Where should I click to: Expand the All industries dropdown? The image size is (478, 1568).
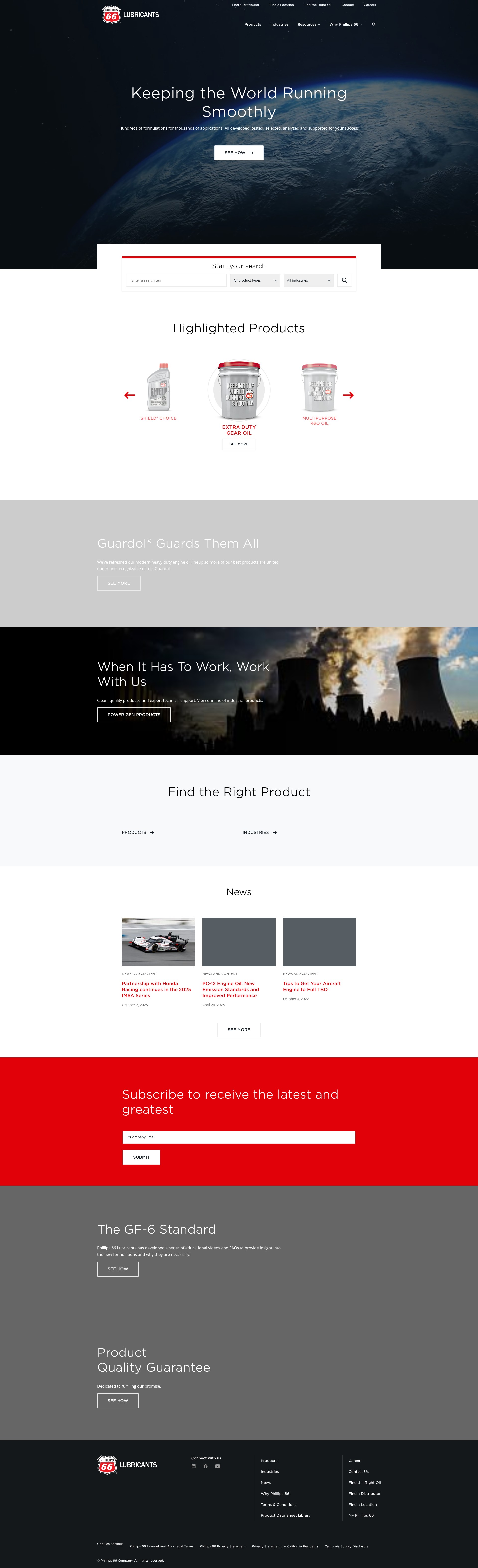click(x=309, y=281)
